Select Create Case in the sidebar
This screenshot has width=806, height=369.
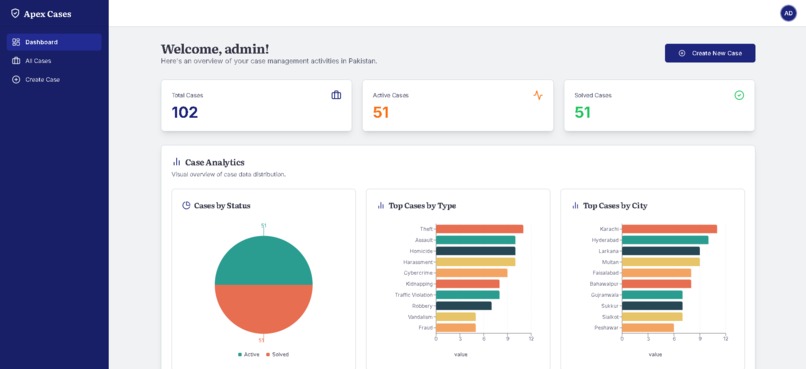(54, 80)
